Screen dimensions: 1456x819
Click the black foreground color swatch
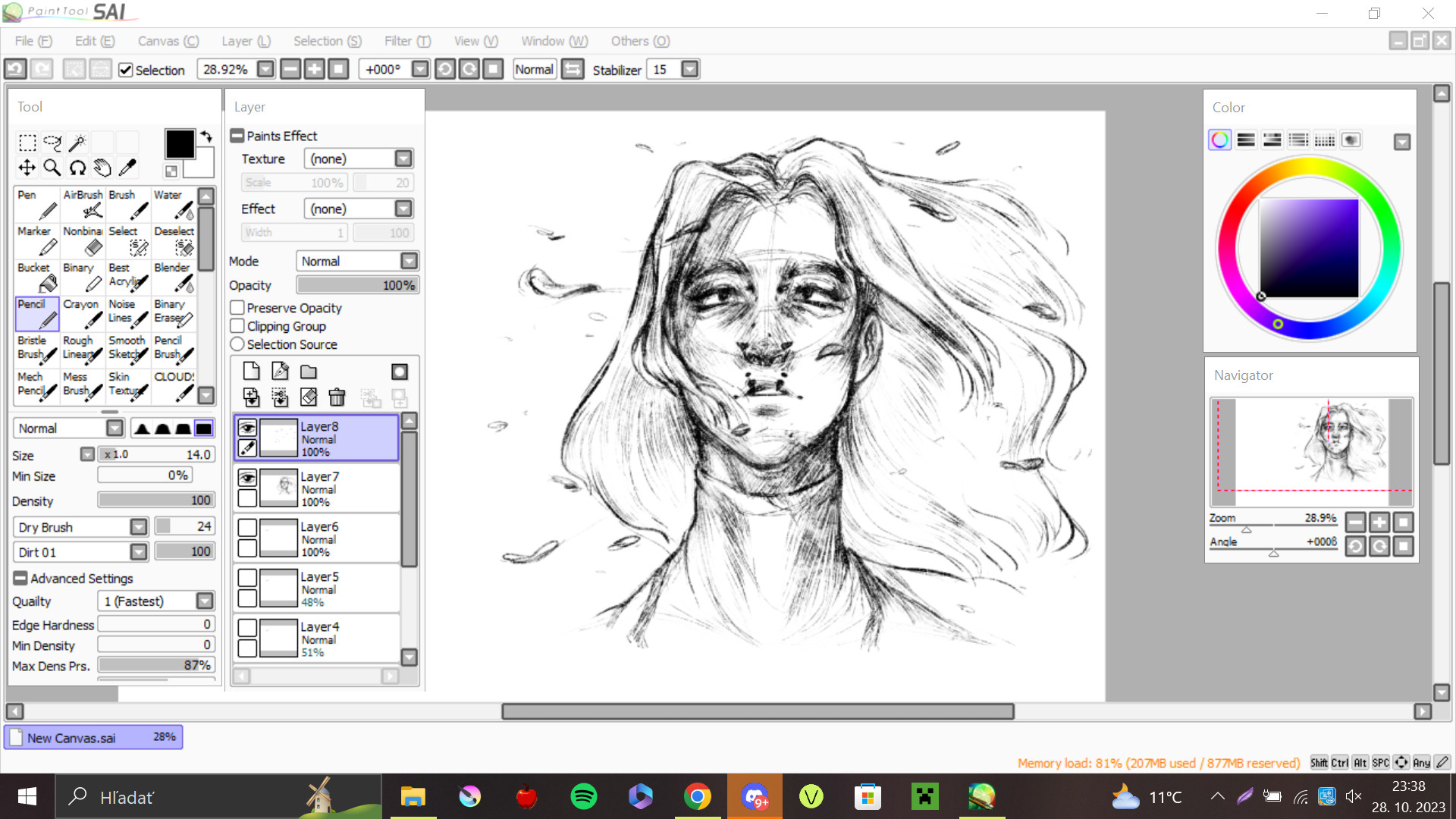180,144
